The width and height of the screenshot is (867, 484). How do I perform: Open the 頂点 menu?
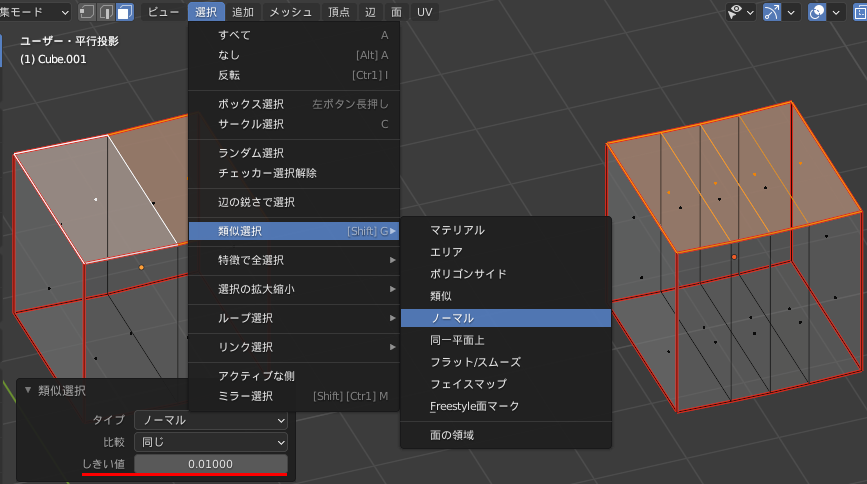339,12
